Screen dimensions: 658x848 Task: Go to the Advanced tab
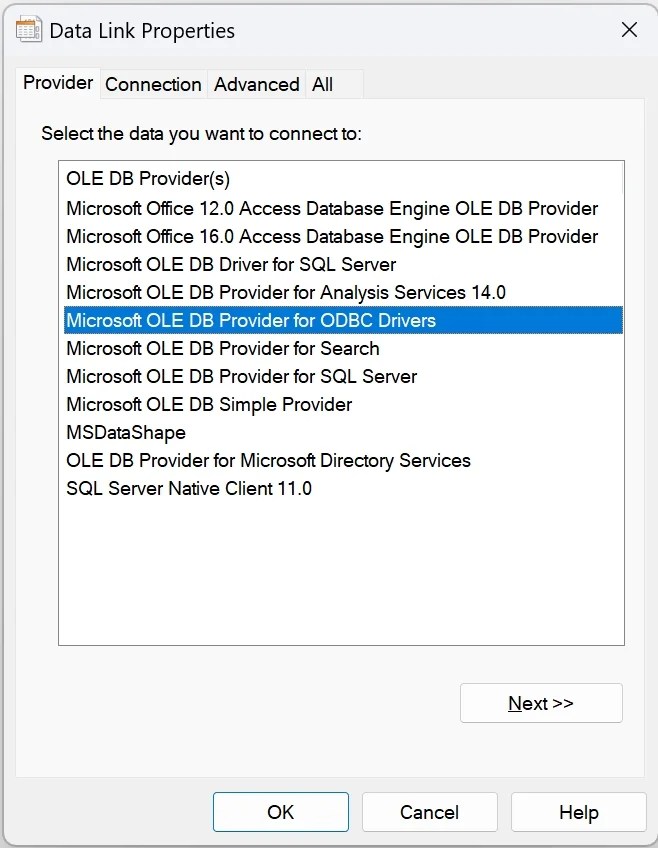[256, 85]
